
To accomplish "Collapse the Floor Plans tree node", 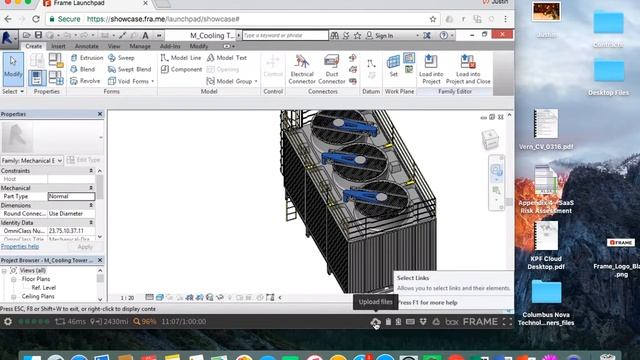I will (13, 279).
